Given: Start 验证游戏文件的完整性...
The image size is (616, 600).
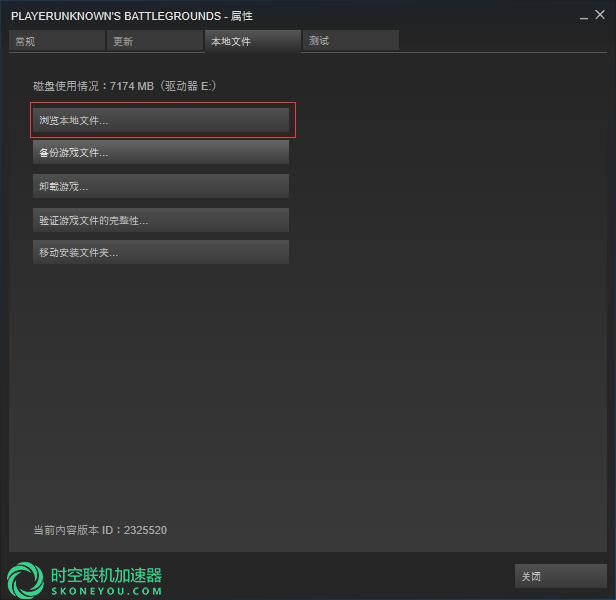Looking at the screenshot, I should click(x=161, y=220).
